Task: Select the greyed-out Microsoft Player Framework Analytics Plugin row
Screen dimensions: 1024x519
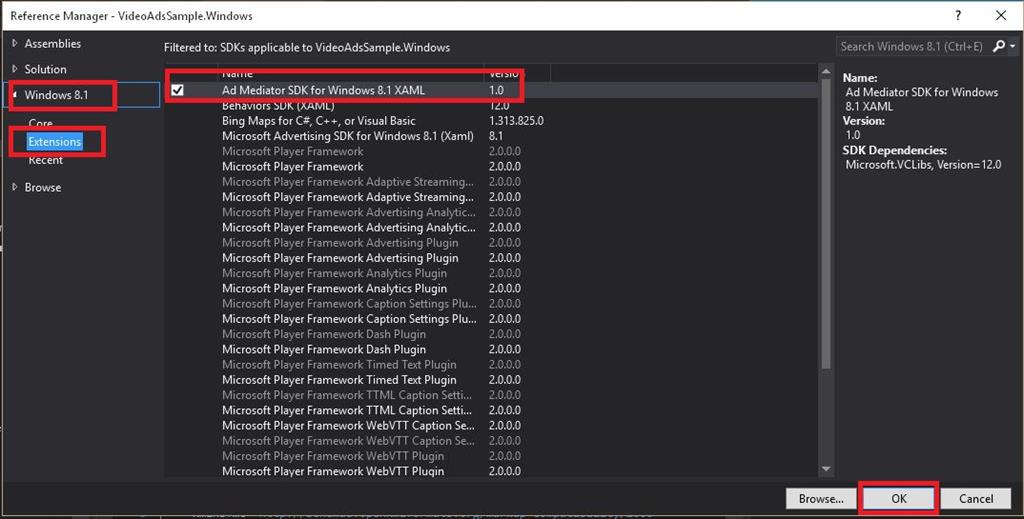Action: [490, 273]
